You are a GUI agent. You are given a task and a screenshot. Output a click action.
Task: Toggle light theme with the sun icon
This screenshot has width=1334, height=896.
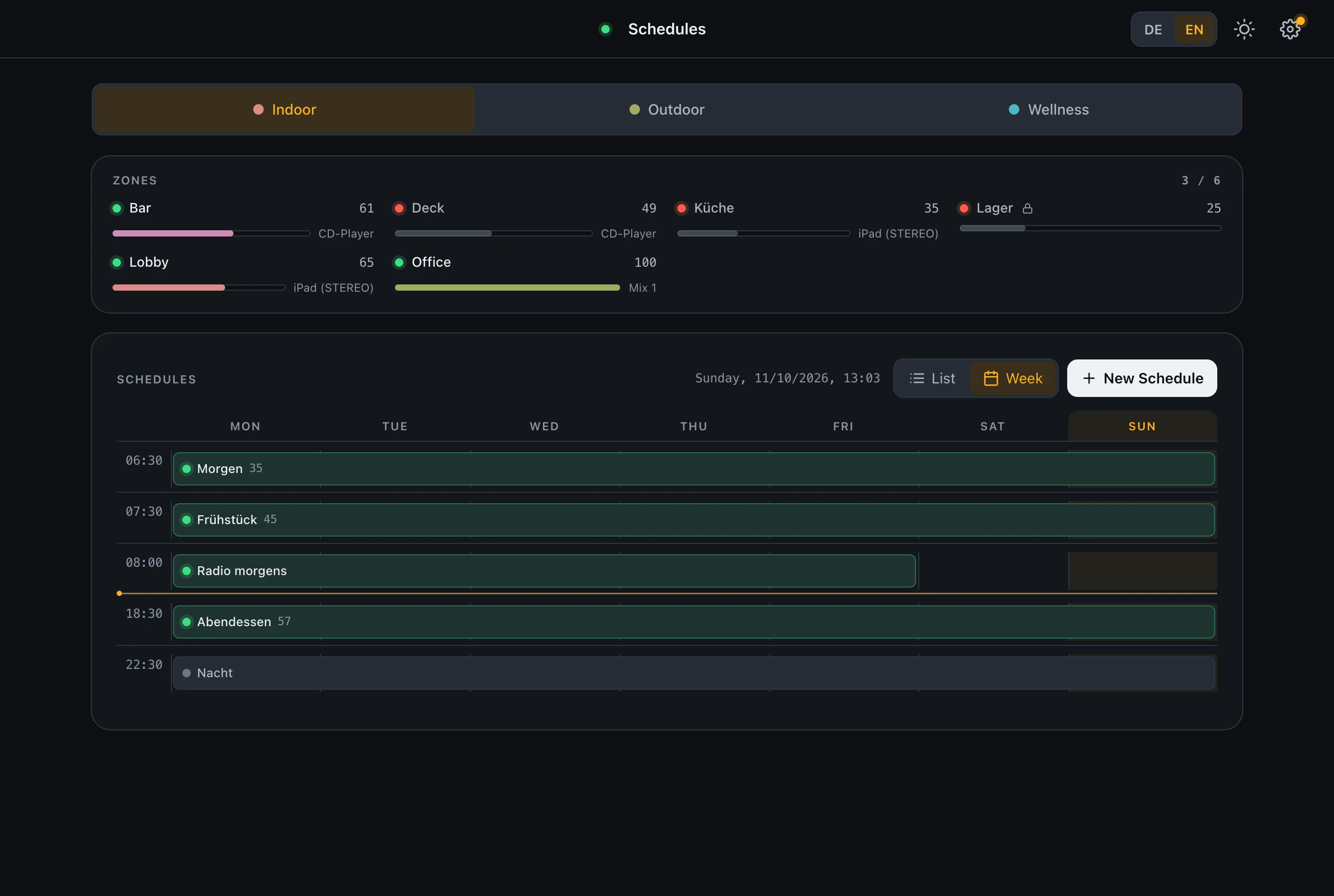(x=1244, y=29)
